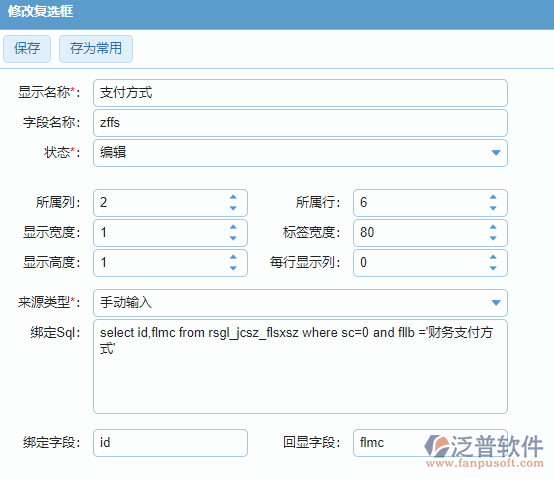The width and height of the screenshot is (554, 479).
Task: Click the 保存 button
Action: (27, 49)
